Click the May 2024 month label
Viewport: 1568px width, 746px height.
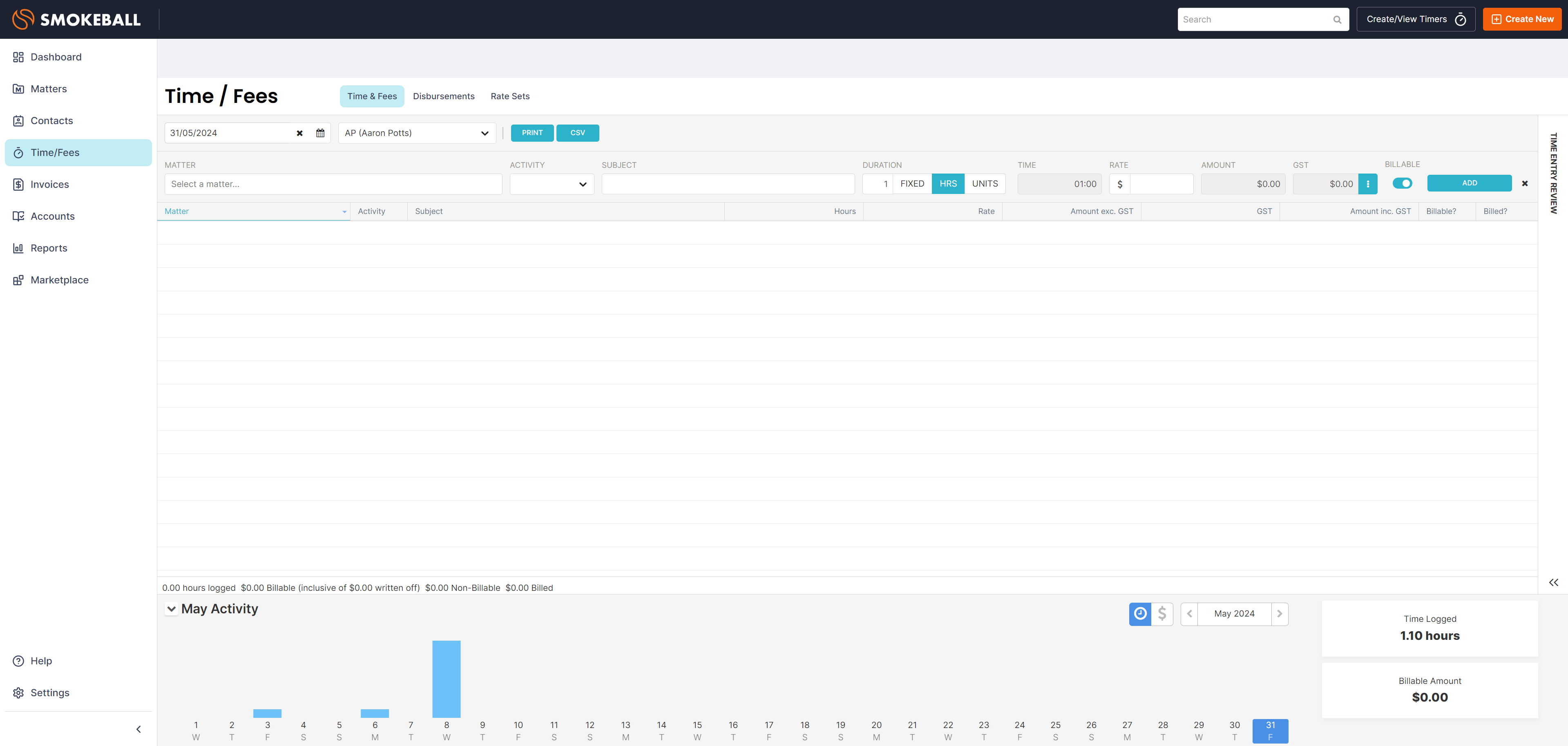point(1234,614)
